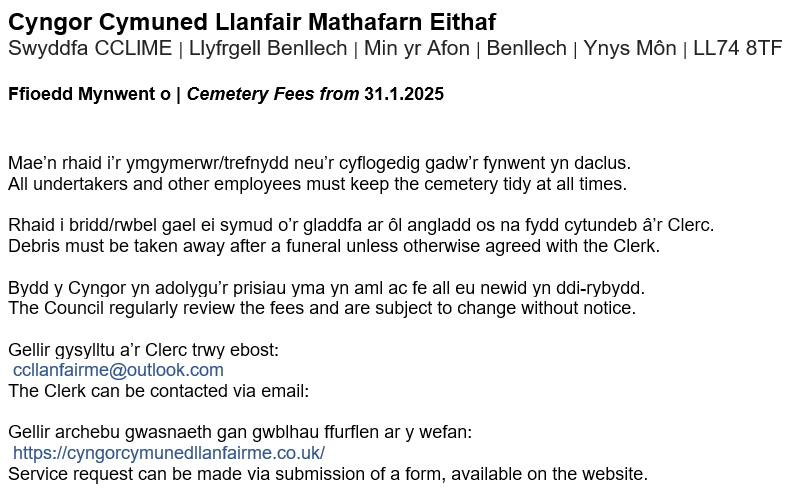The height and width of the screenshot is (502, 788).
Task: Click the sentence Service request can be made
Action: point(328,474)
